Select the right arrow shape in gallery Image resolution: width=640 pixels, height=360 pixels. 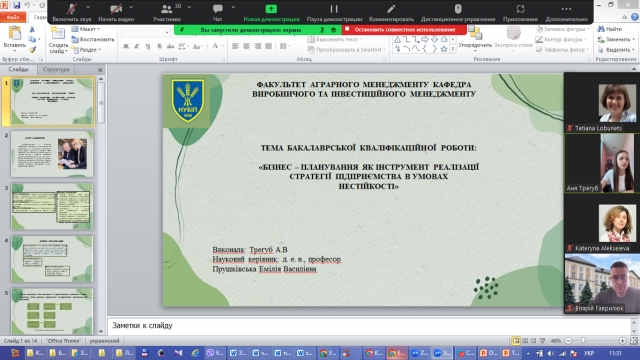coord(425,40)
